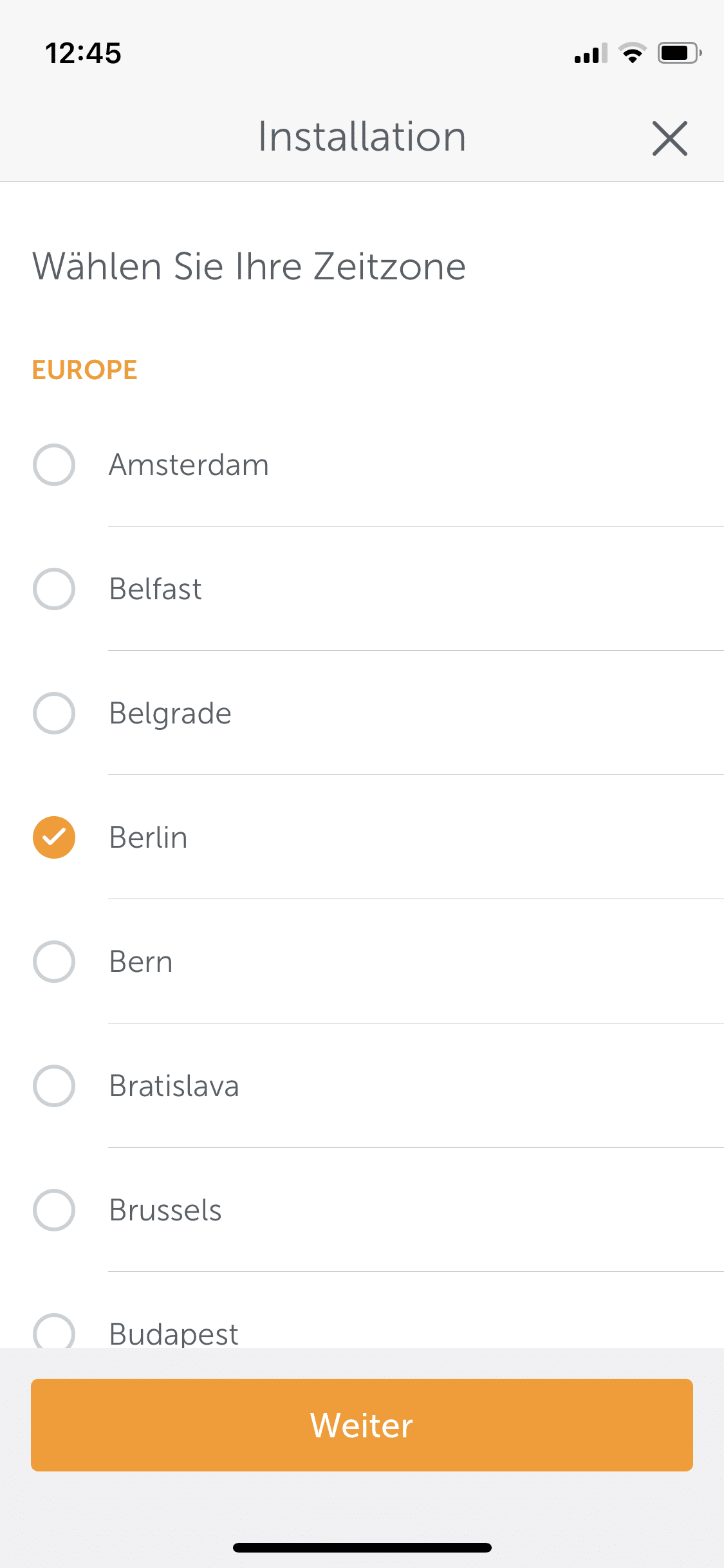Image resolution: width=724 pixels, height=1568 pixels.
Task: Select the Budapest radio button
Action: 54,1331
